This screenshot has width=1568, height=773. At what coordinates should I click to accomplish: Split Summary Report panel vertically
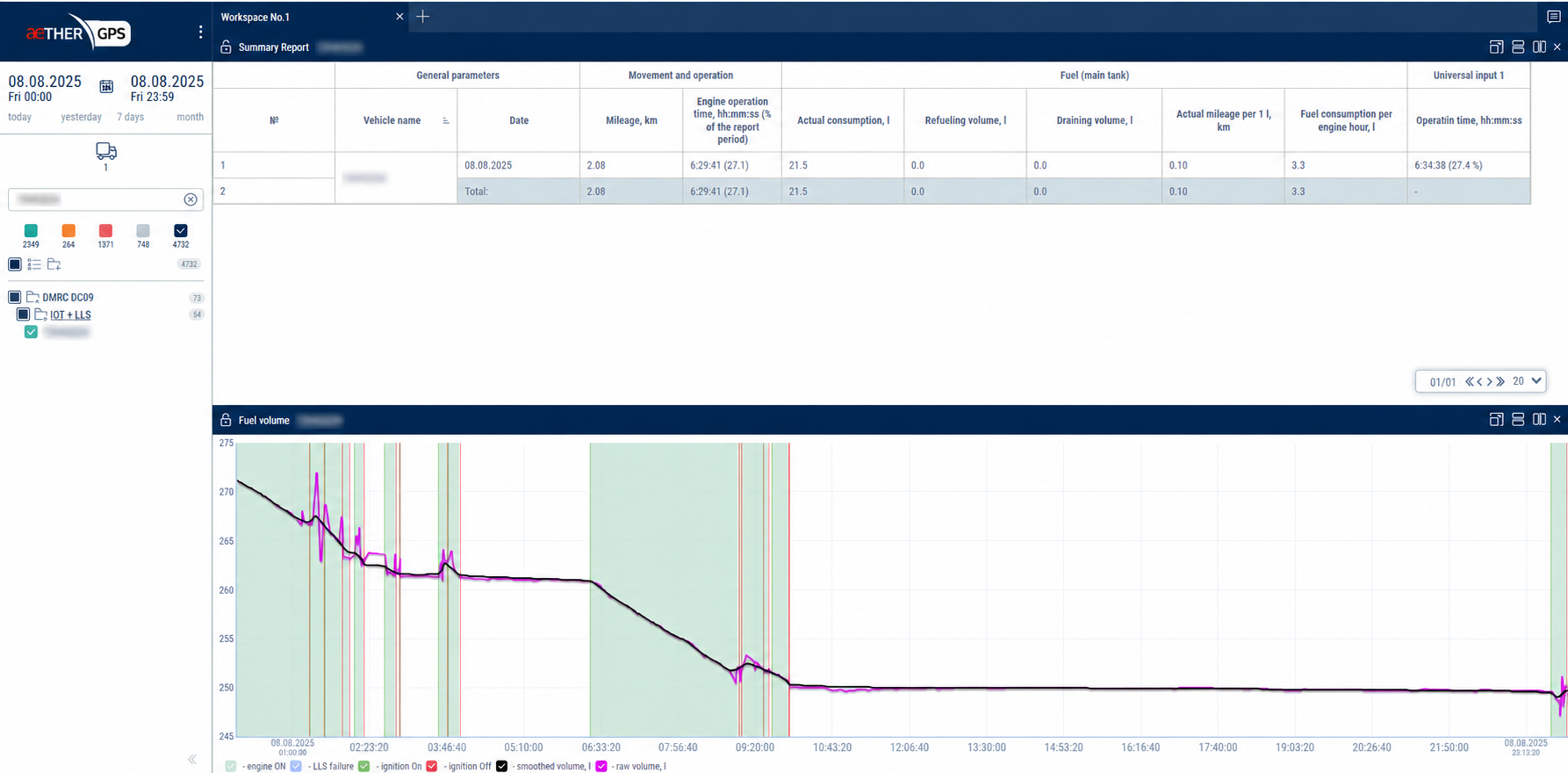coord(1539,47)
